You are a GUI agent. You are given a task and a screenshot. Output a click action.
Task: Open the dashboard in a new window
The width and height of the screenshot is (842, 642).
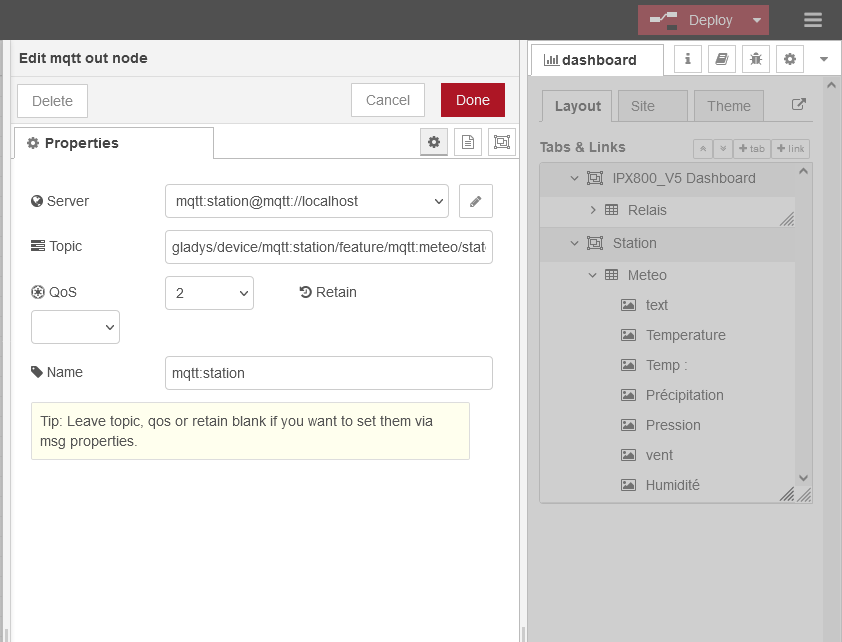(x=798, y=105)
